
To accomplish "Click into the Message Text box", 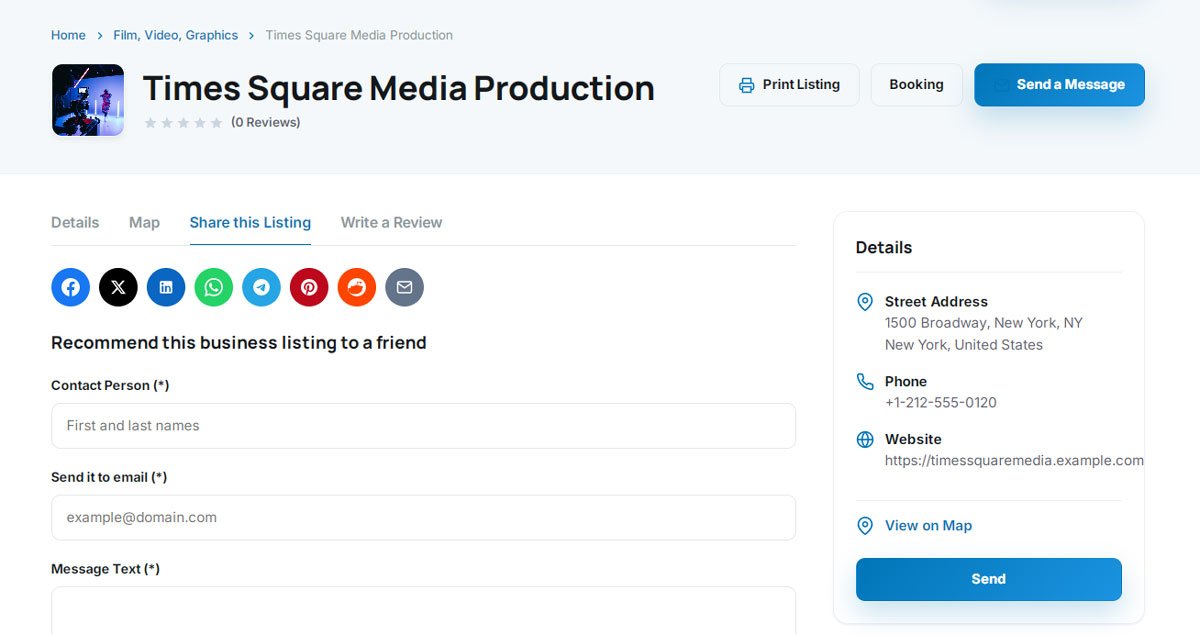I will tap(423, 611).
